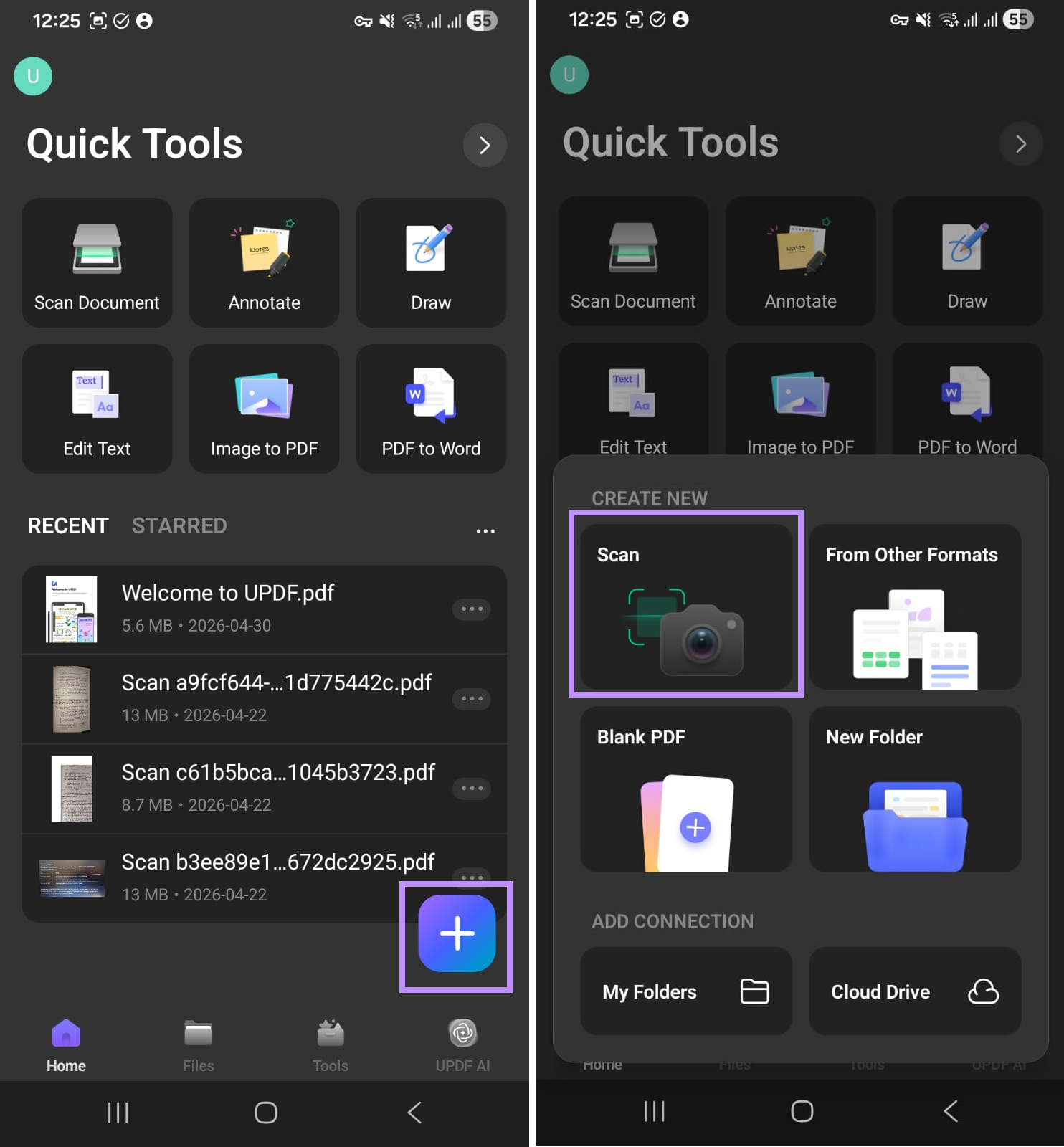Tap Android recent apps on left screen

[x=118, y=1113]
